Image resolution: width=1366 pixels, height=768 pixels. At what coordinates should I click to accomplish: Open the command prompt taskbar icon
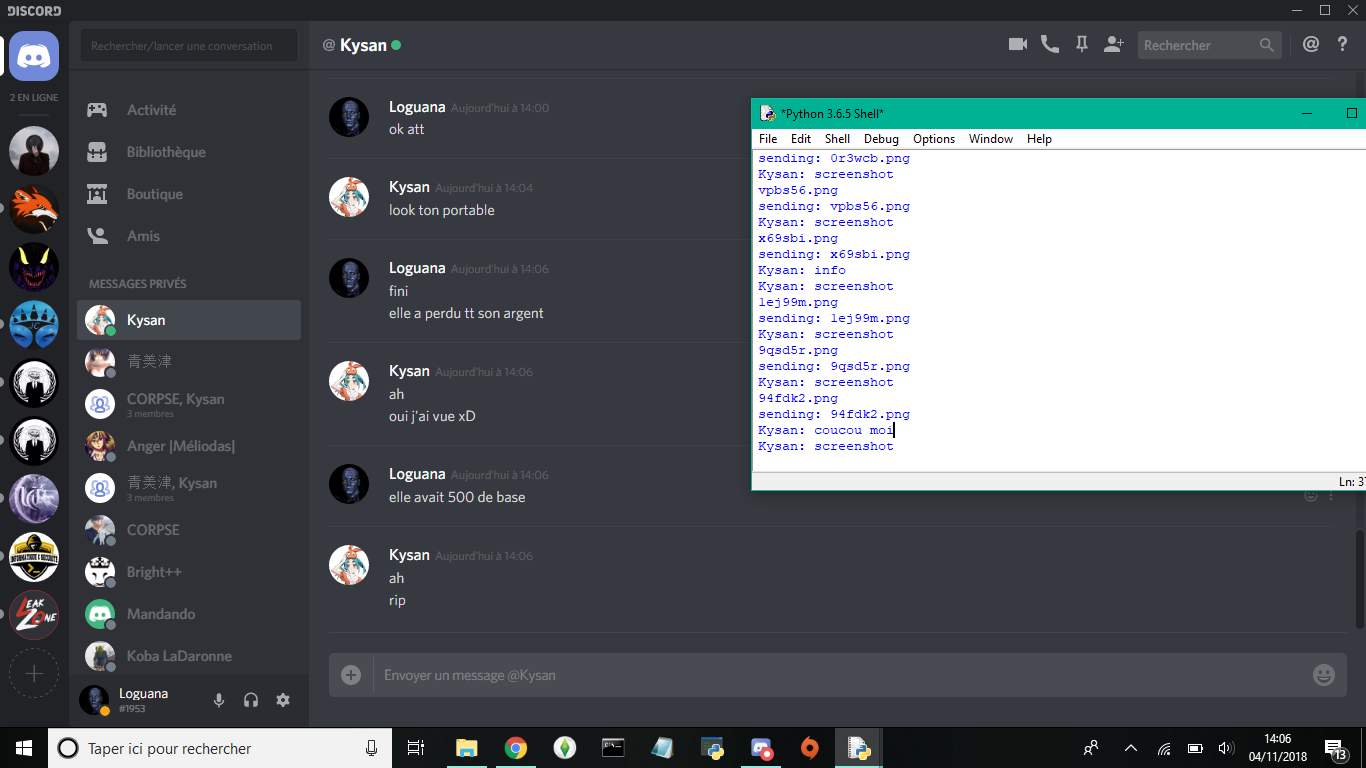[613, 748]
